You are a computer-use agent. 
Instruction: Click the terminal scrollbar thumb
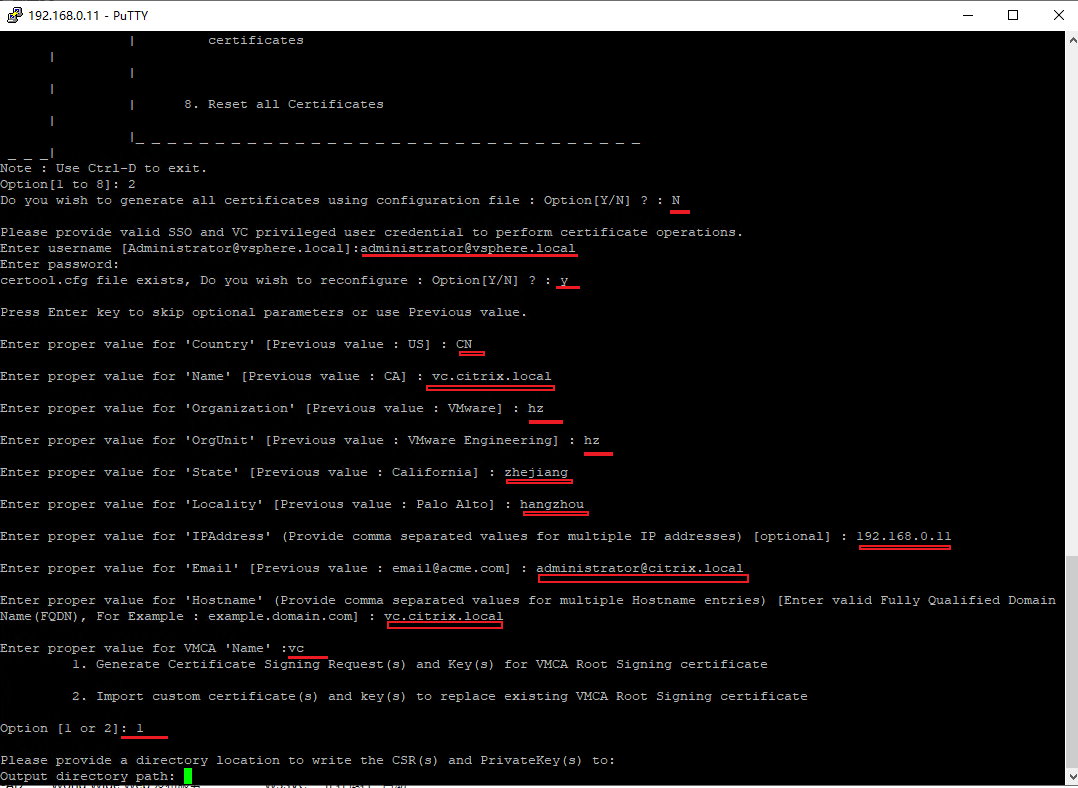[x=1069, y=660]
